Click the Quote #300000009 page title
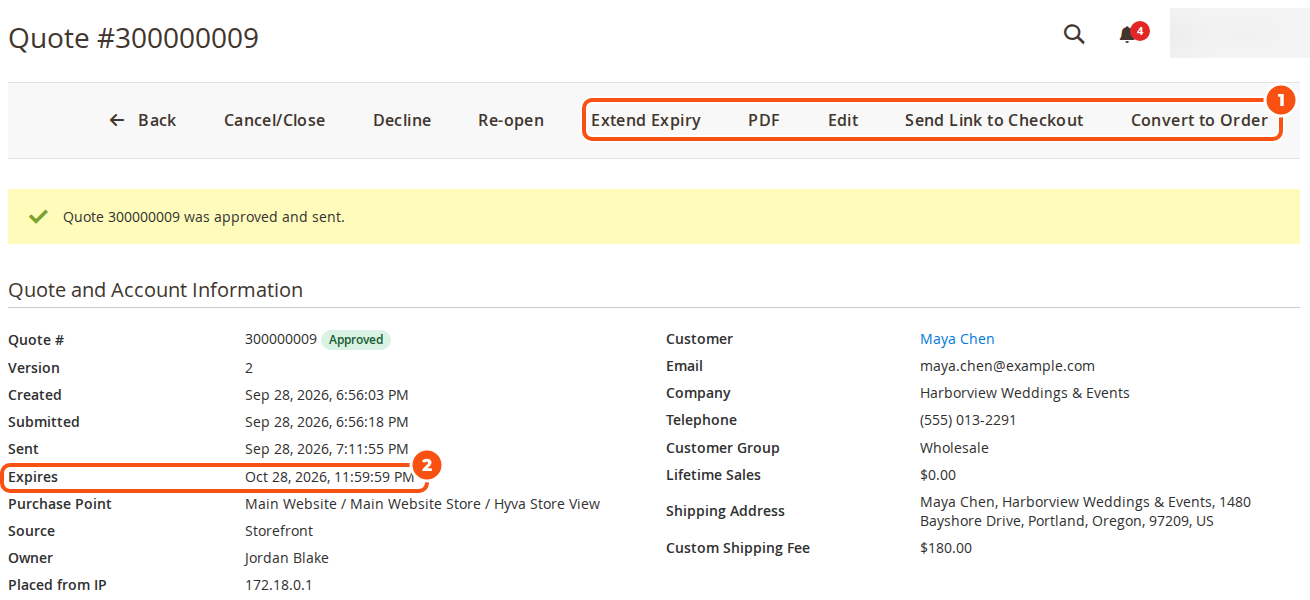The width and height of the screenshot is (1310, 600). pyautogui.click(x=134, y=38)
